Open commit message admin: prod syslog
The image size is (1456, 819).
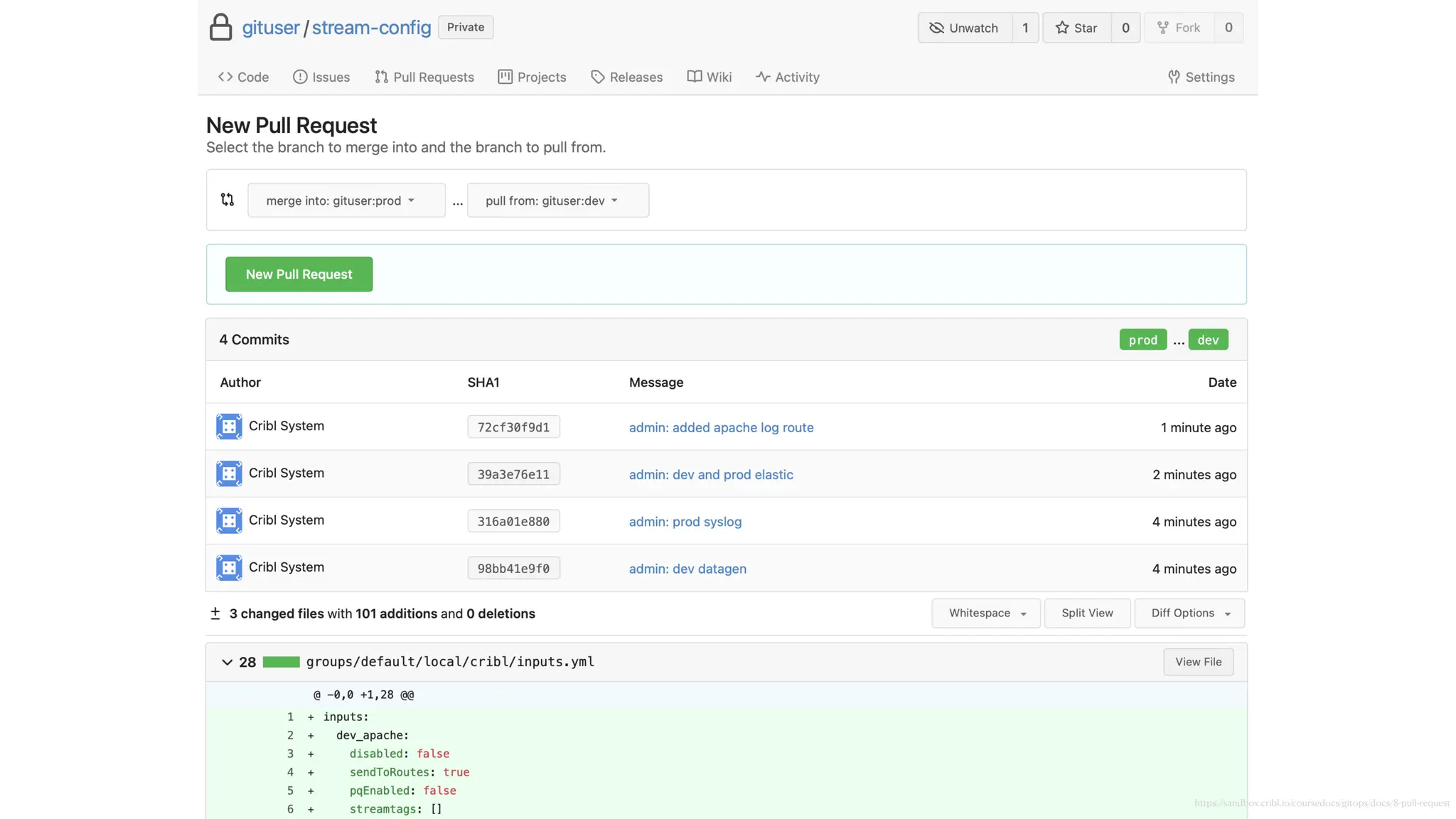pyautogui.click(x=685, y=521)
